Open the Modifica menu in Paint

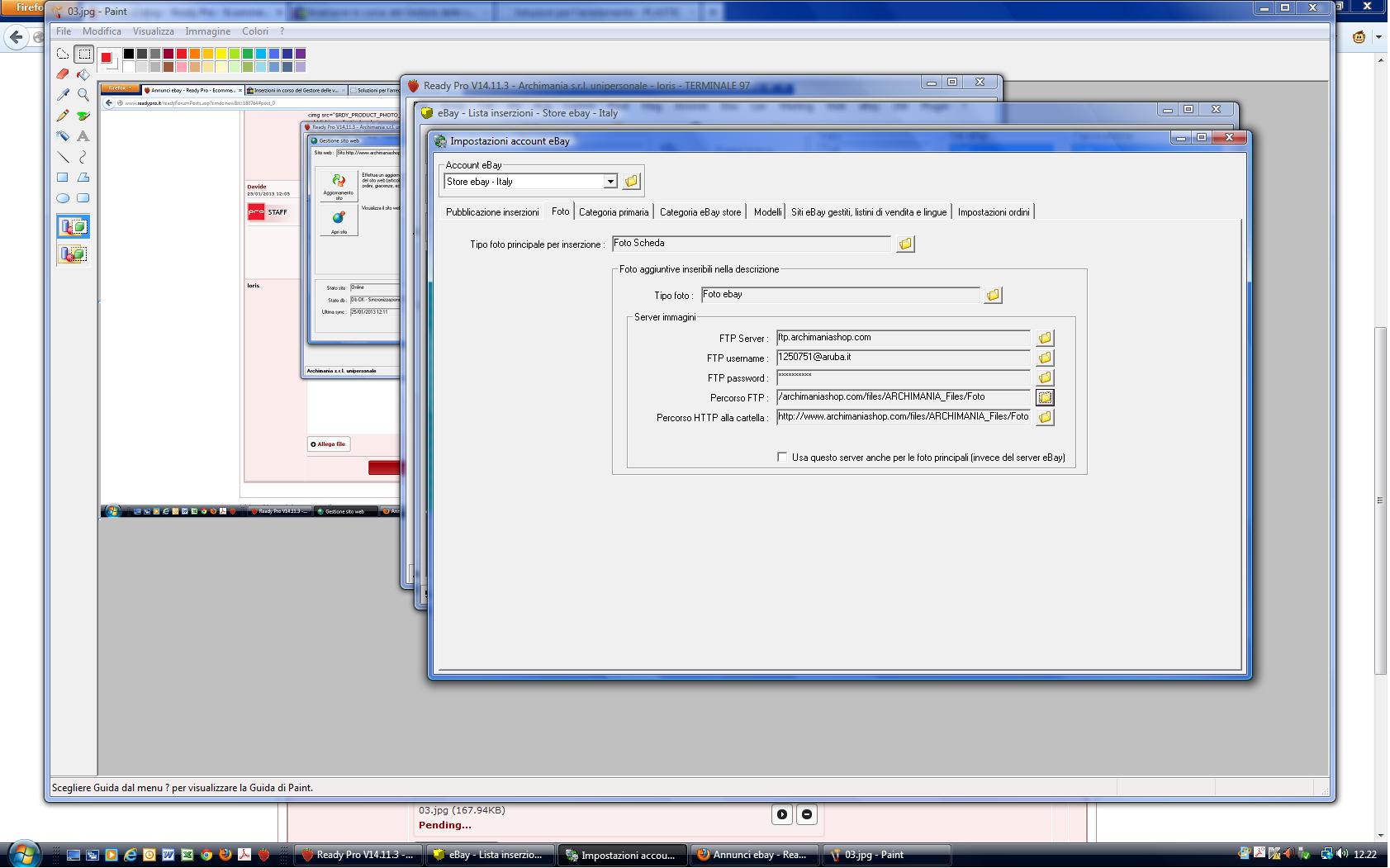click(102, 31)
